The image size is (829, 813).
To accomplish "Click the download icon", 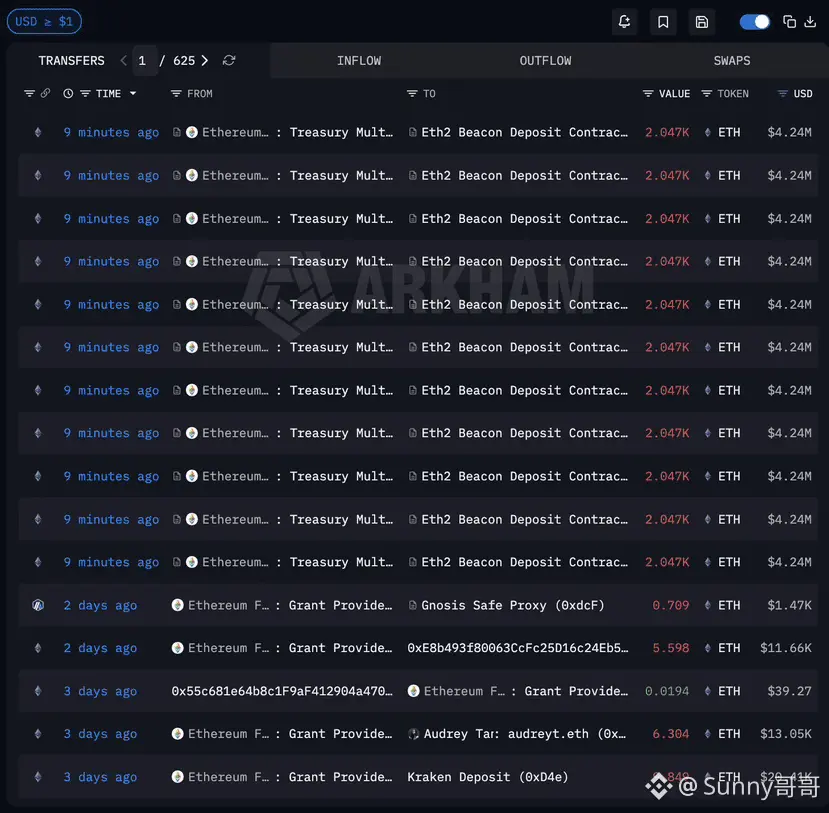I will (810, 22).
